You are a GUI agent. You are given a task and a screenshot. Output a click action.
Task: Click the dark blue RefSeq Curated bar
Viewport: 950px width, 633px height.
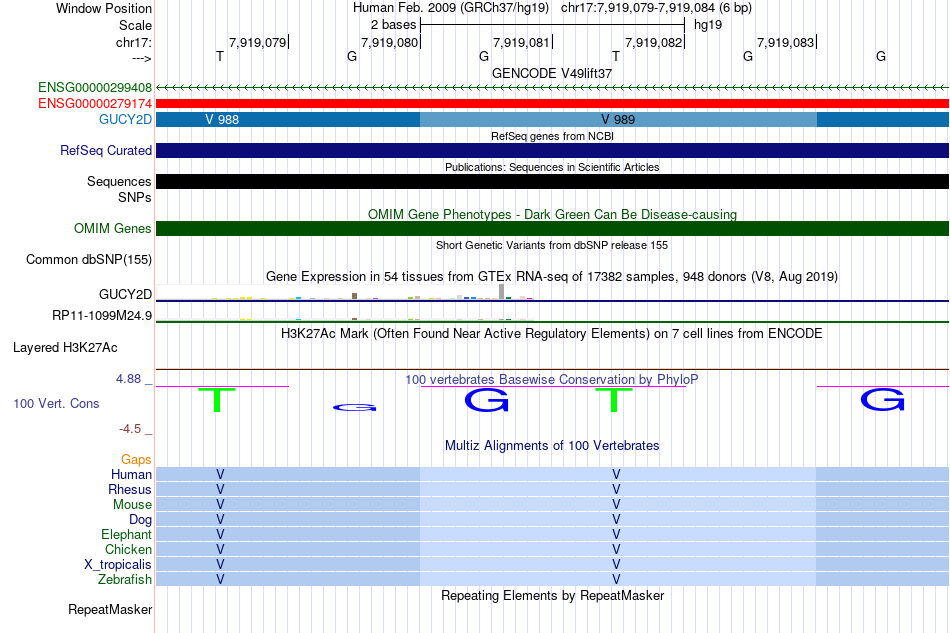click(x=552, y=150)
